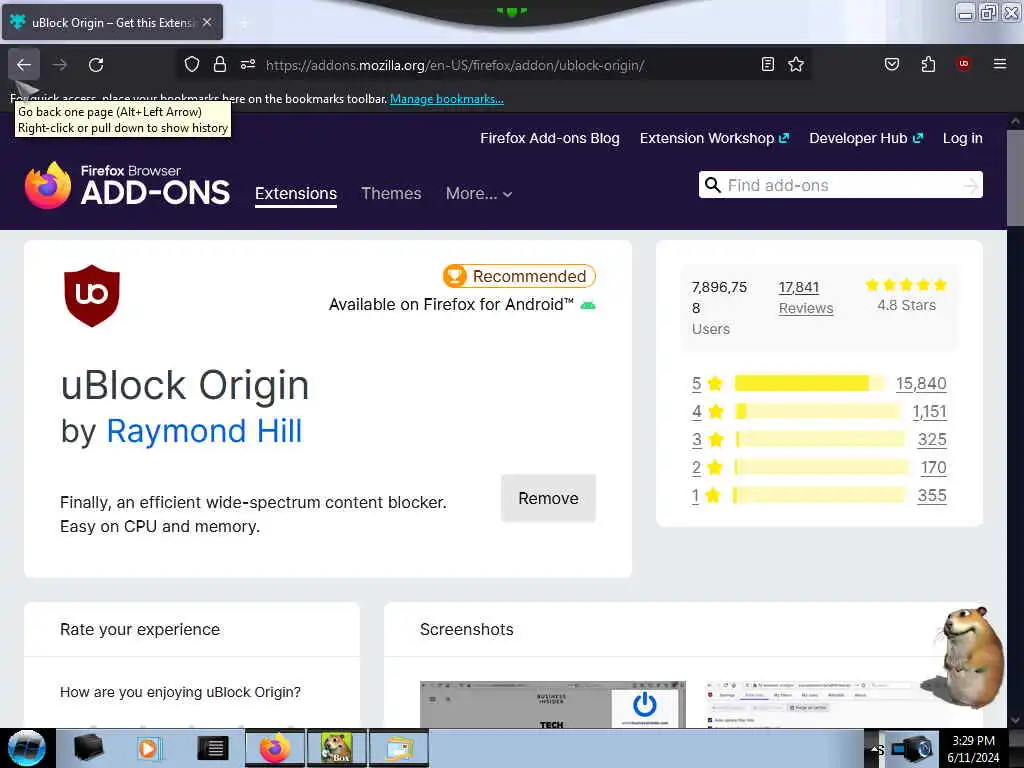
Task: Open the Windows Start button
Action: [27, 748]
